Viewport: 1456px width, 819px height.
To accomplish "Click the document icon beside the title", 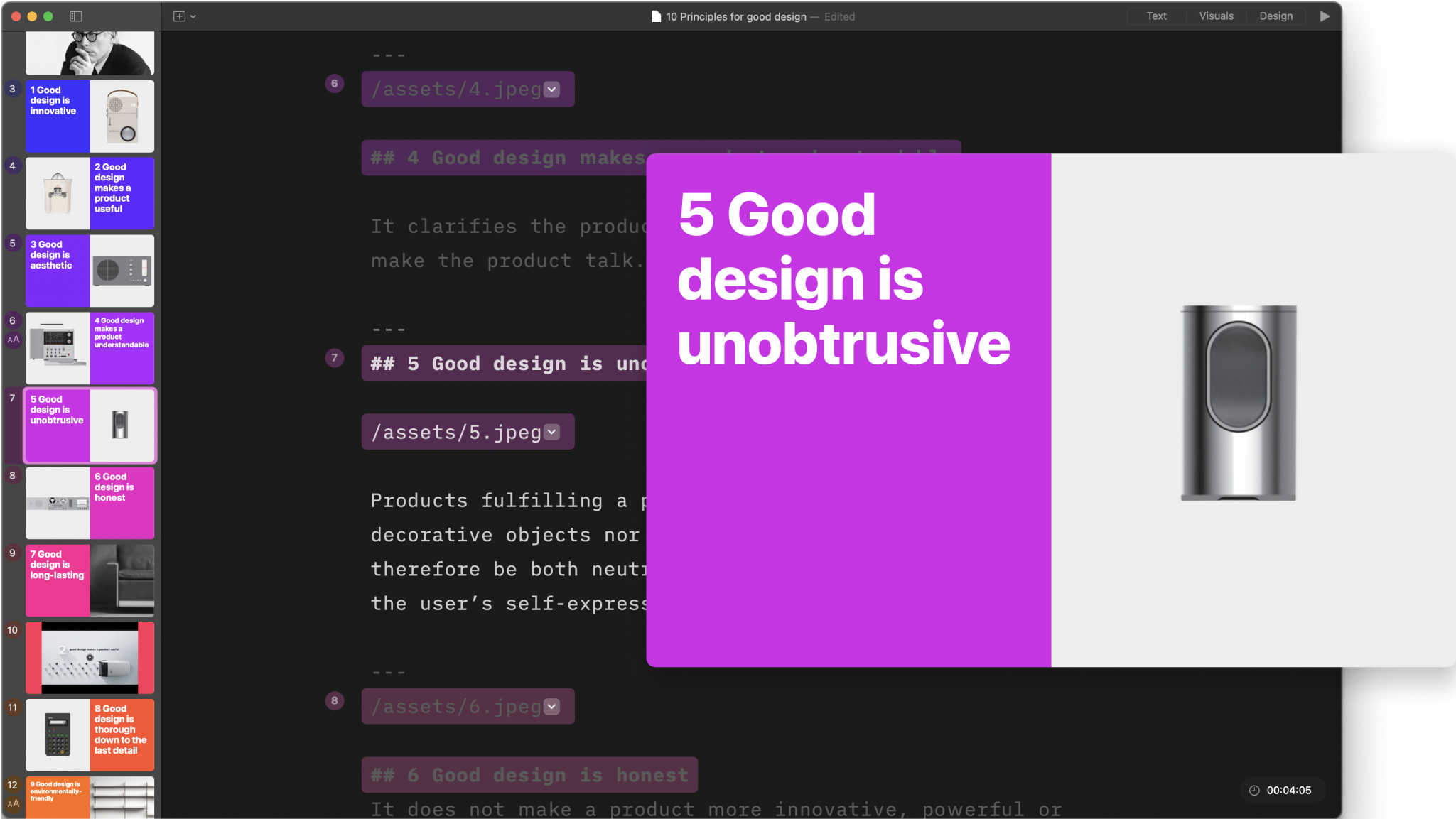I will pos(654,16).
